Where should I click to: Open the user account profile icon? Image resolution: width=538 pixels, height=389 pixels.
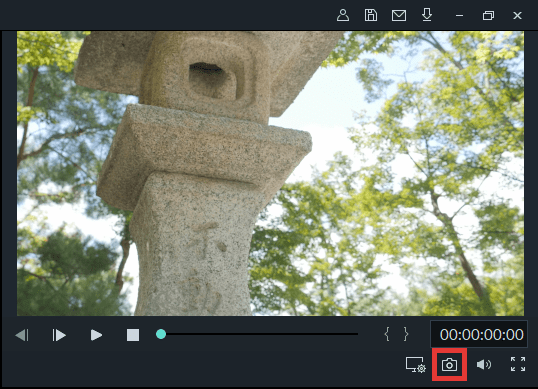coord(343,15)
